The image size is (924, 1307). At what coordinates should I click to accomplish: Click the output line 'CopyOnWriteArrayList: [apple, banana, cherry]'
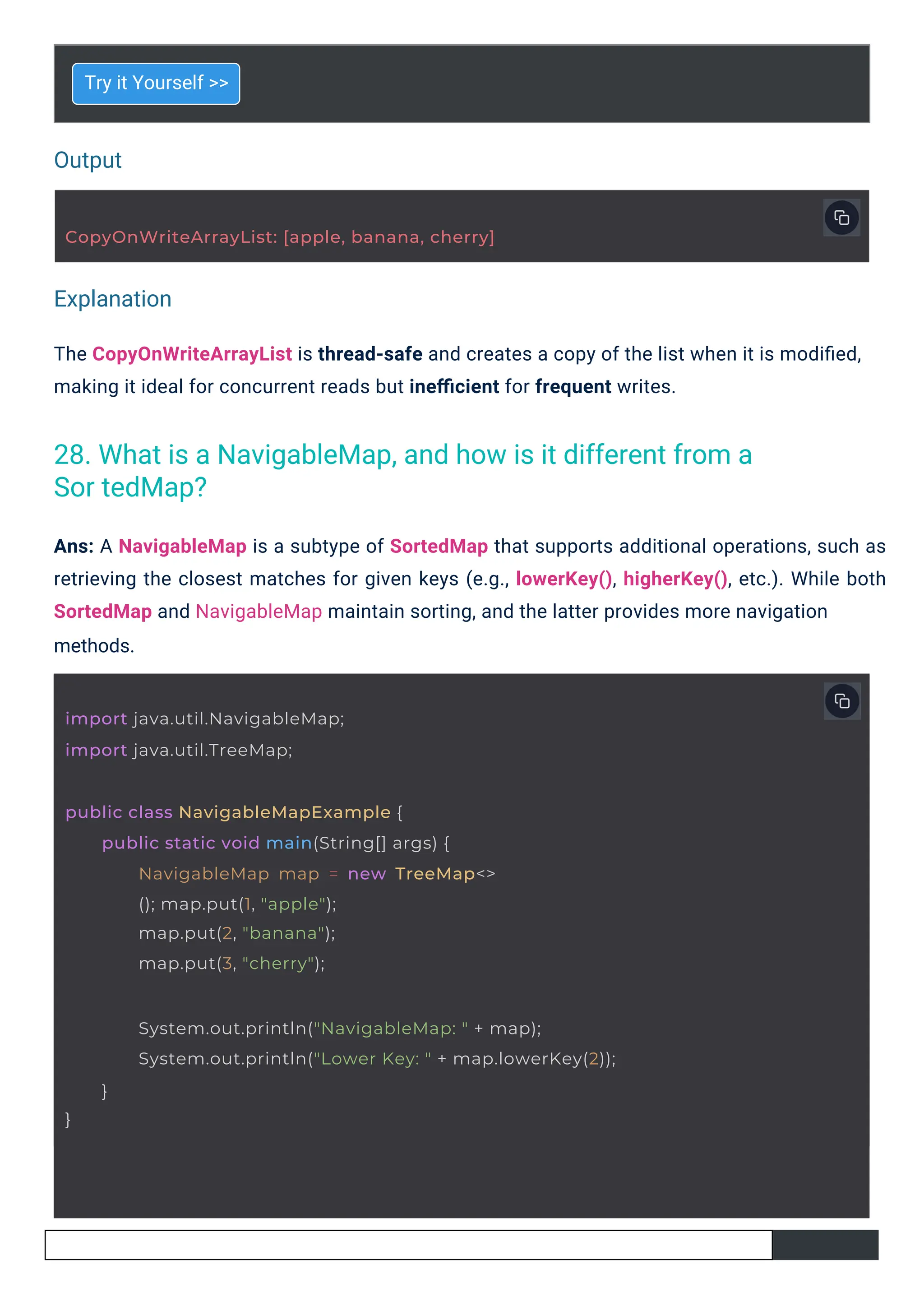click(279, 237)
